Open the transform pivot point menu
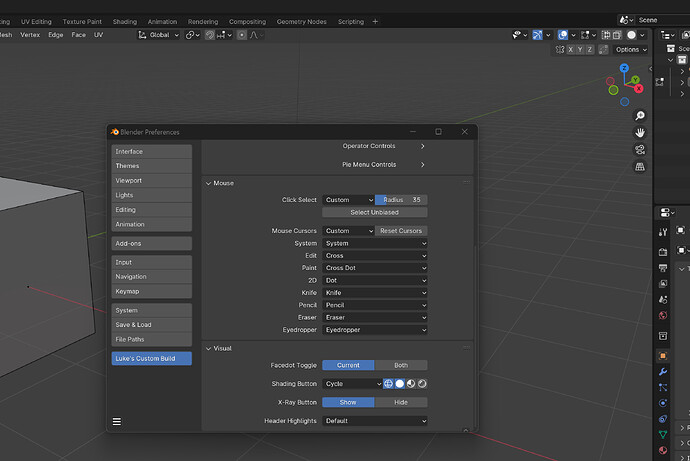690x461 pixels. click(193, 35)
